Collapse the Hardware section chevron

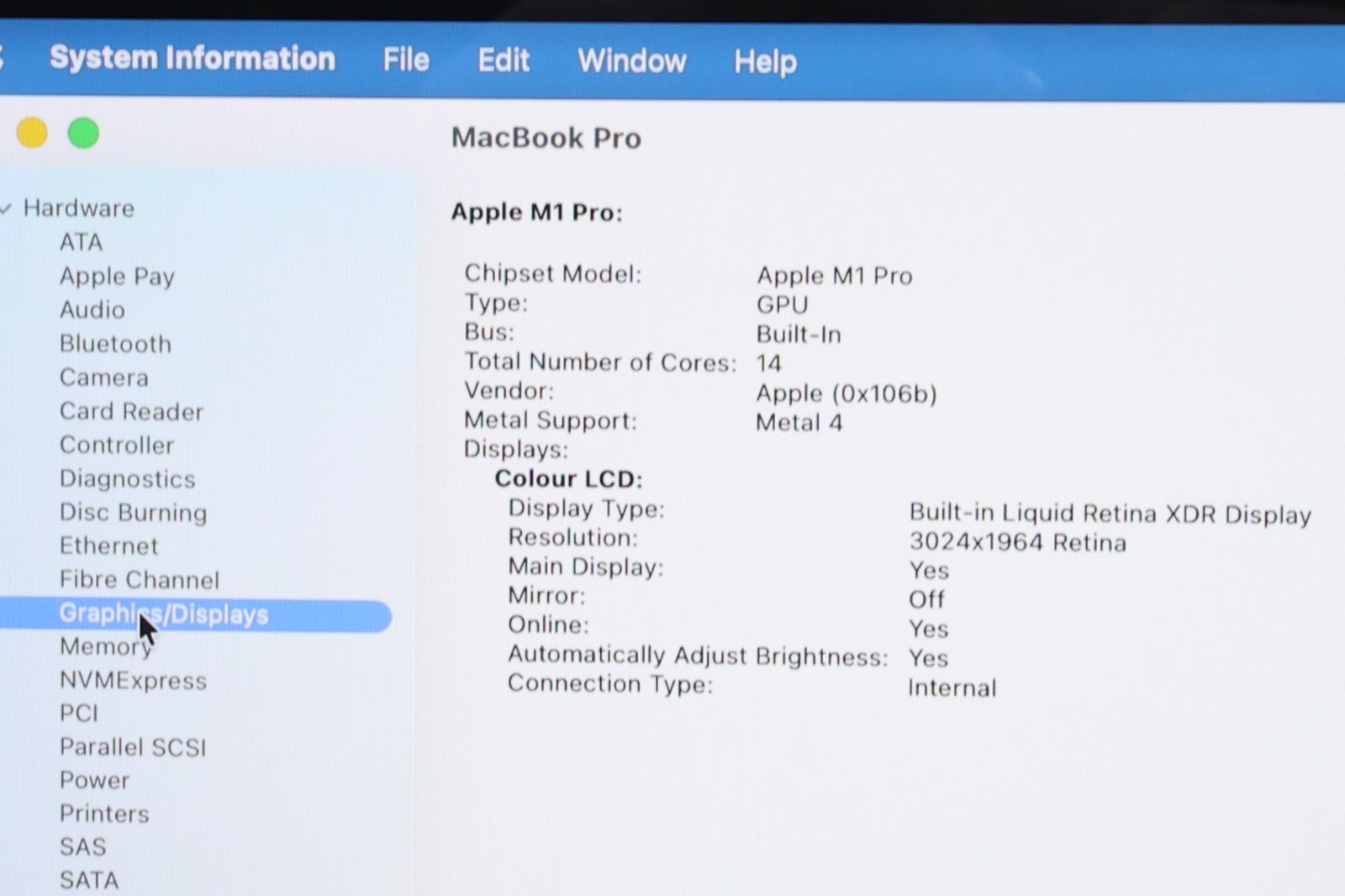(x=7, y=209)
